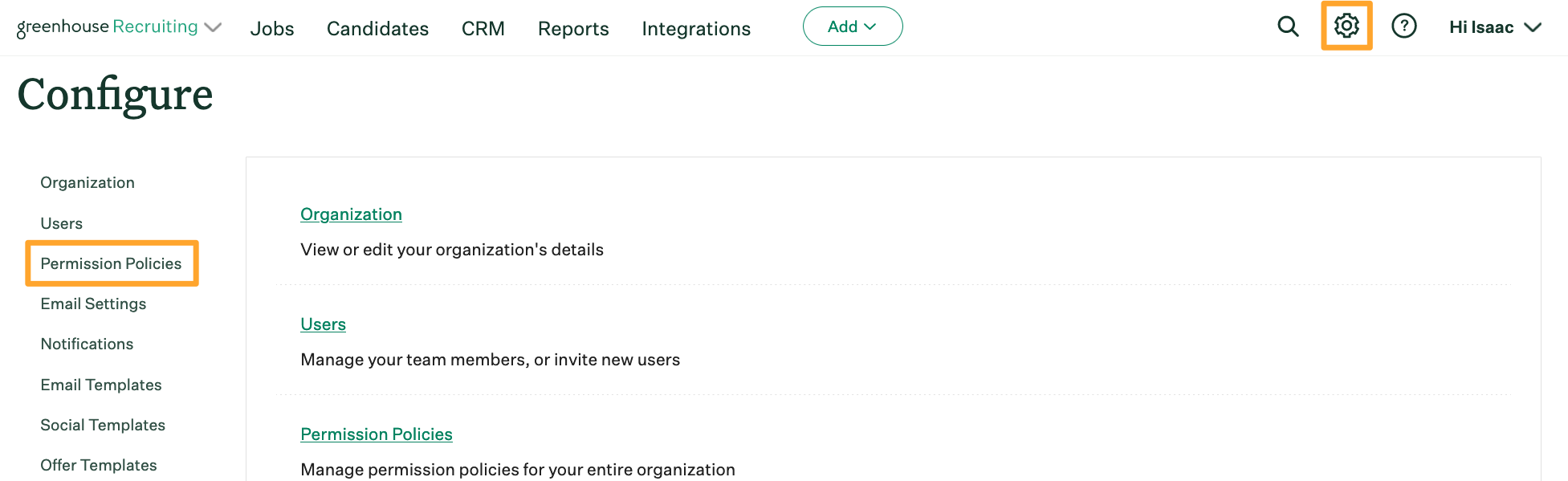Viewport: 1568px width, 481px height.
Task: Go to the Jobs menu
Action: (x=272, y=29)
